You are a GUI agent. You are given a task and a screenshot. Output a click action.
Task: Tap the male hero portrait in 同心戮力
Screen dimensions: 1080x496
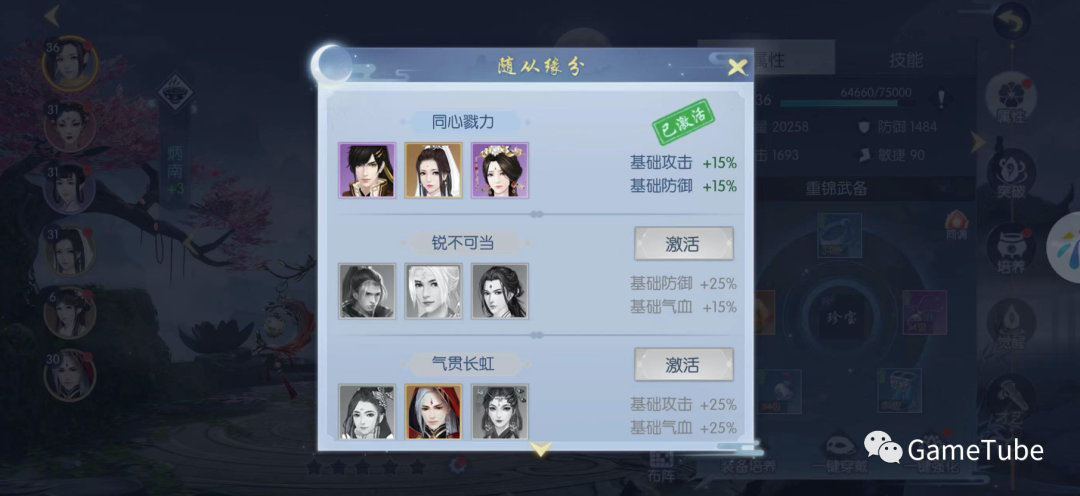(x=367, y=170)
